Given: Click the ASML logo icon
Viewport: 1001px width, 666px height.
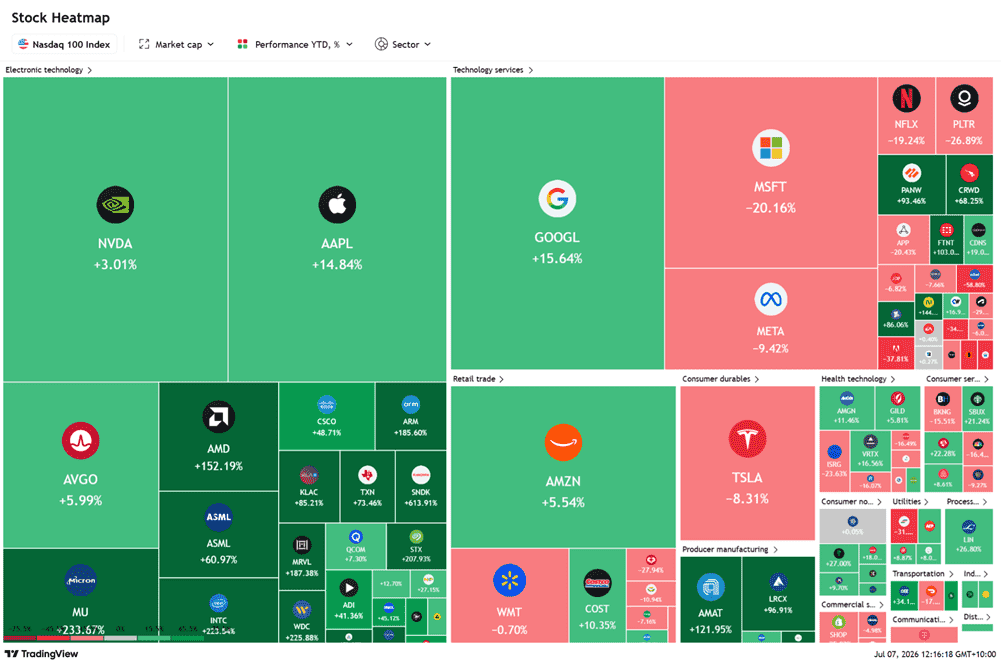Looking at the screenshot, I should tap(218, 517).
